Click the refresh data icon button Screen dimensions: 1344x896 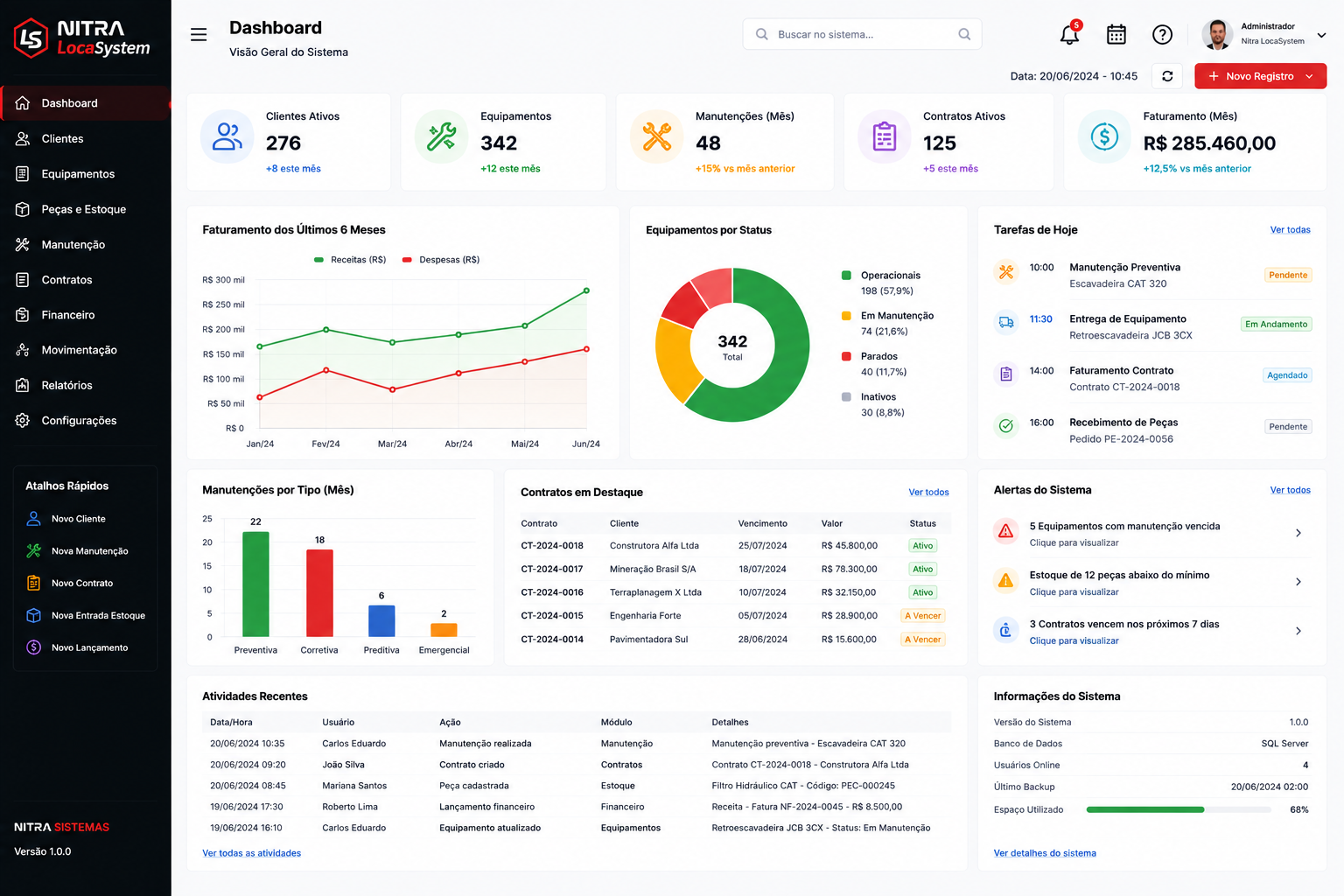[1167, 76]
